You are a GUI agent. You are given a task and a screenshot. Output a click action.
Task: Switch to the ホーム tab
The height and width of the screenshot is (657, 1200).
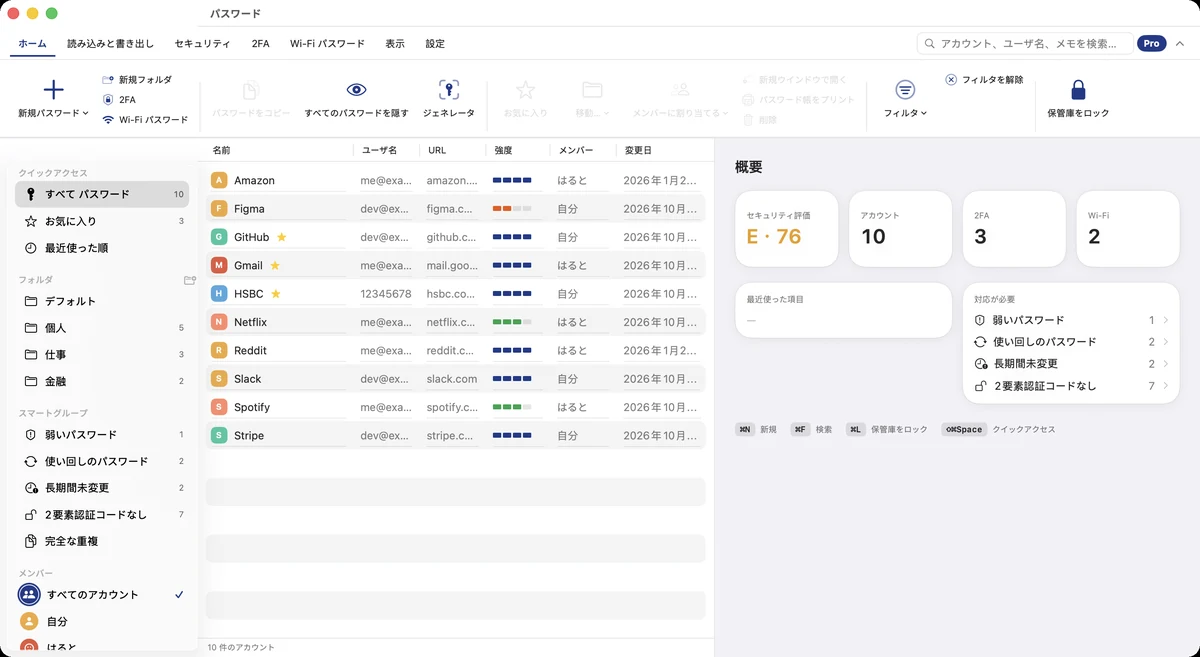tap(32, 44)
